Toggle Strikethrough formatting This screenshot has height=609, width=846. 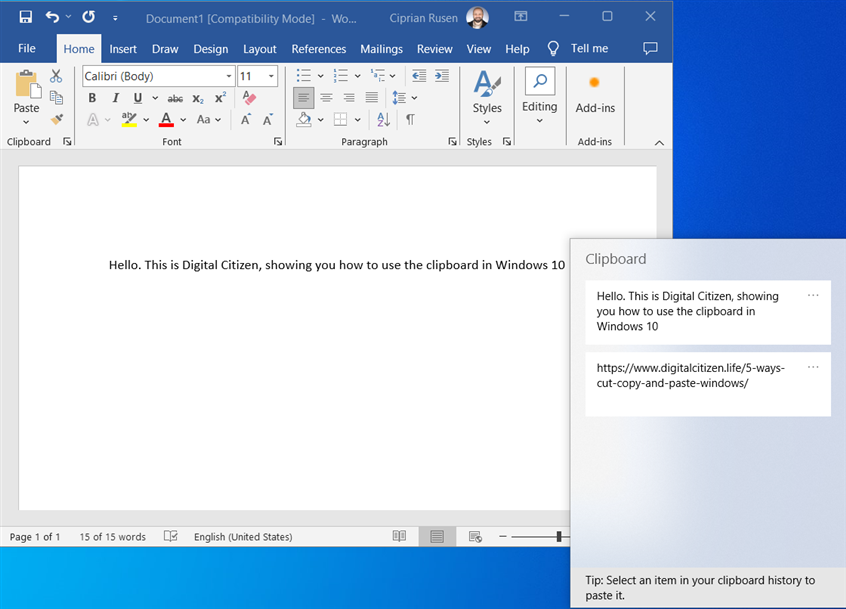(175, 98)
